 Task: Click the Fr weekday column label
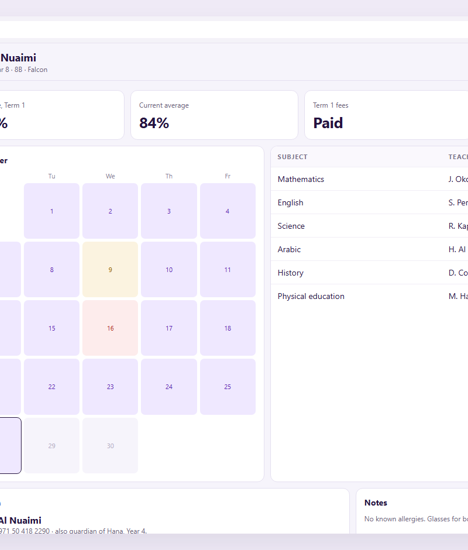point(228,176)
